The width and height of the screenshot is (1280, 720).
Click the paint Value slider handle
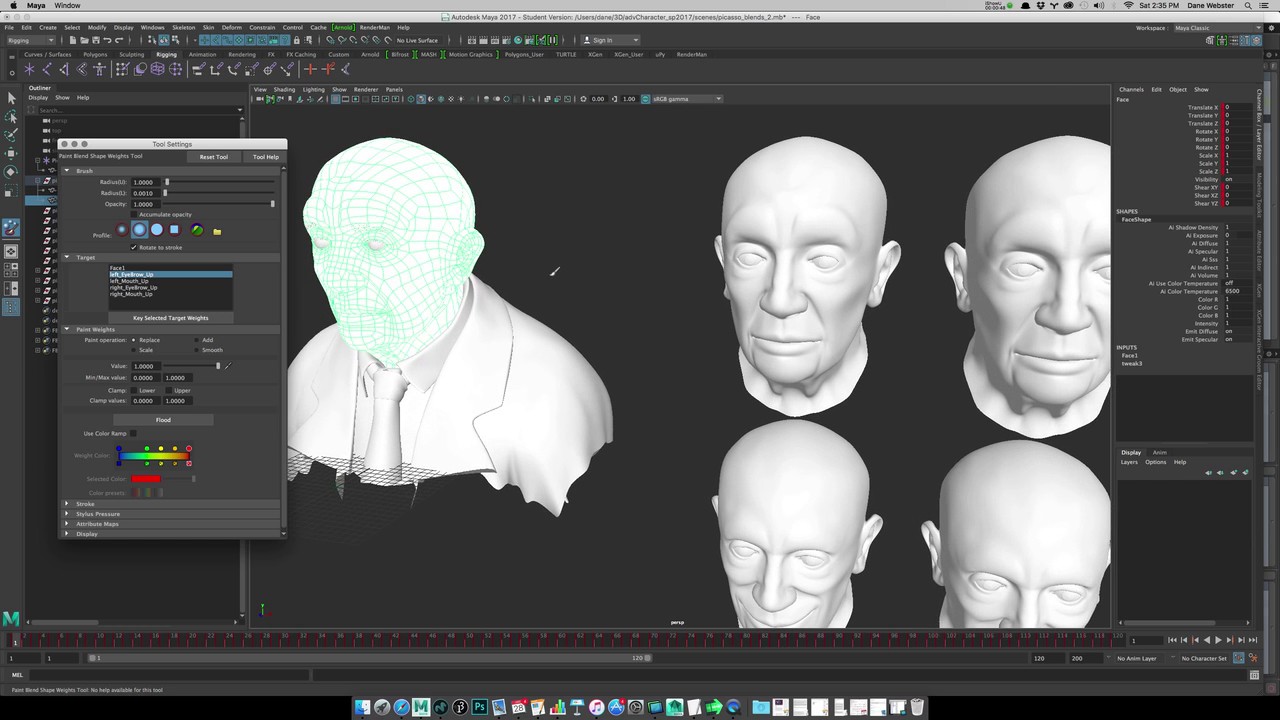[x=218, y=366]
